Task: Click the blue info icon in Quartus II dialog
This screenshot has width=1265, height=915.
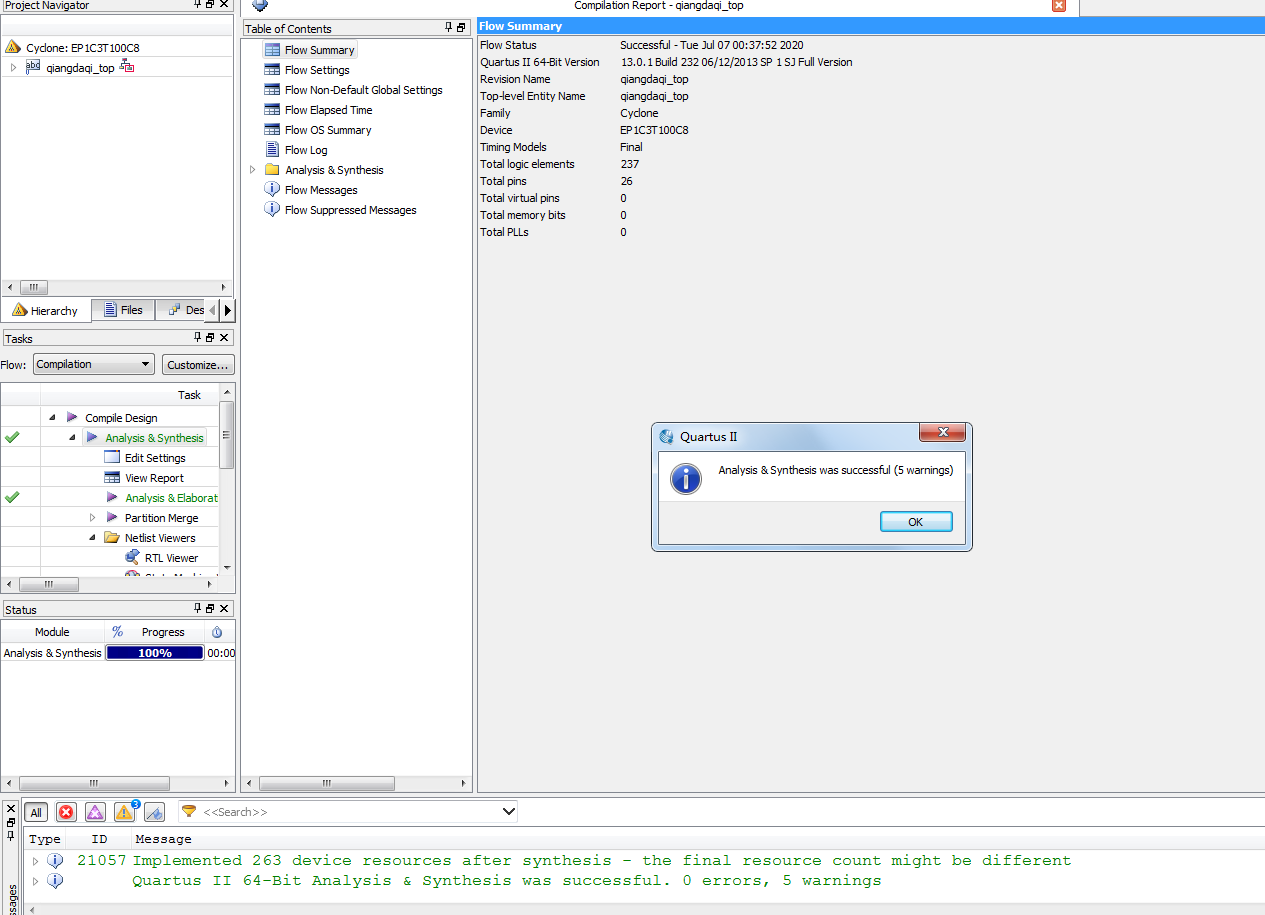Action: pos(685,478)
